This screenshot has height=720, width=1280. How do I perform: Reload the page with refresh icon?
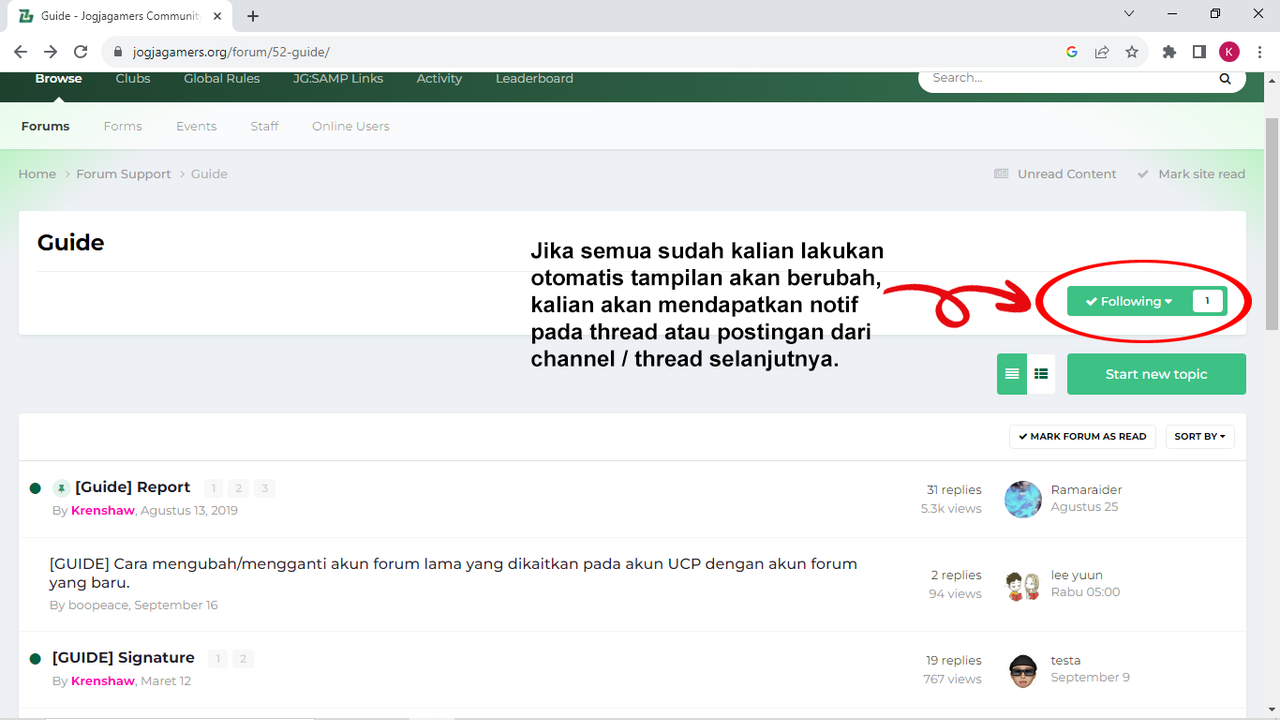81,52
